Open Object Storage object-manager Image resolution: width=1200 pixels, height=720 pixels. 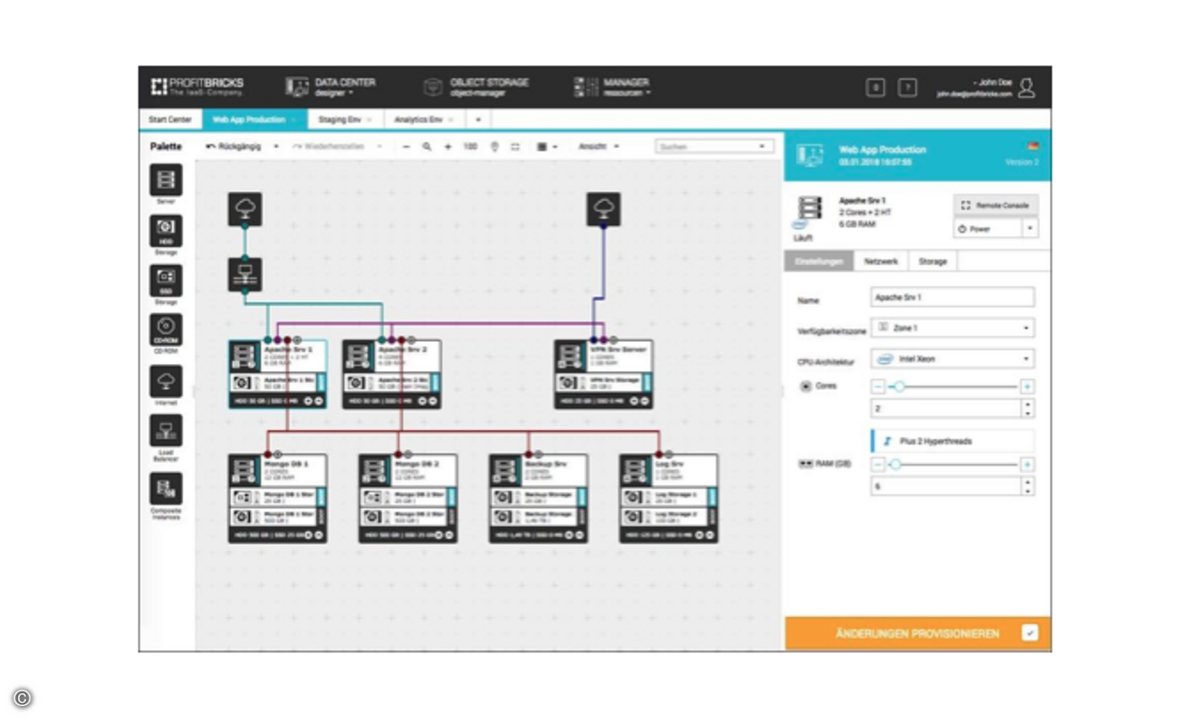(476, 87)
